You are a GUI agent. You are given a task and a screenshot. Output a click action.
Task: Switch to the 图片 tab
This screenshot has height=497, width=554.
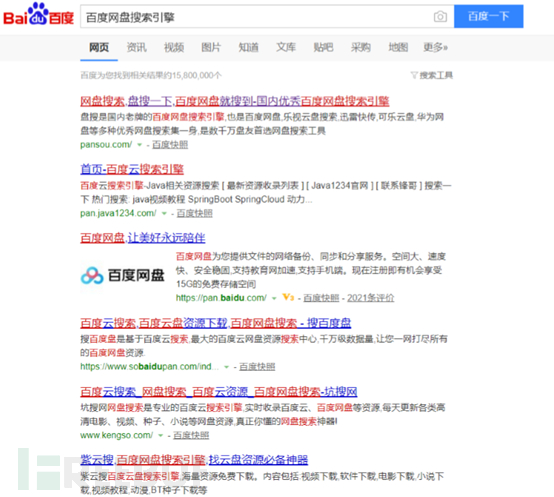[x=211, y=47]
